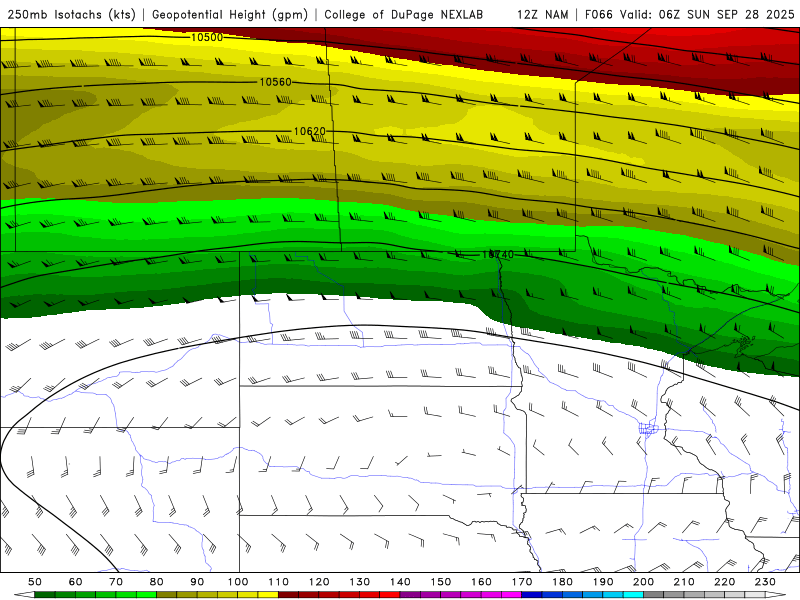
Task: Click the 50 value on the color scale
Action: tap(35, 582)
